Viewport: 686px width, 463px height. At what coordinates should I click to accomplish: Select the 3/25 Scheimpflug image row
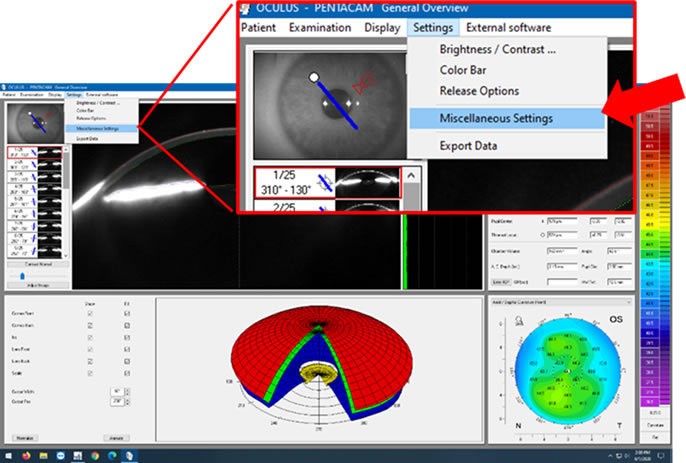(35, 177)
